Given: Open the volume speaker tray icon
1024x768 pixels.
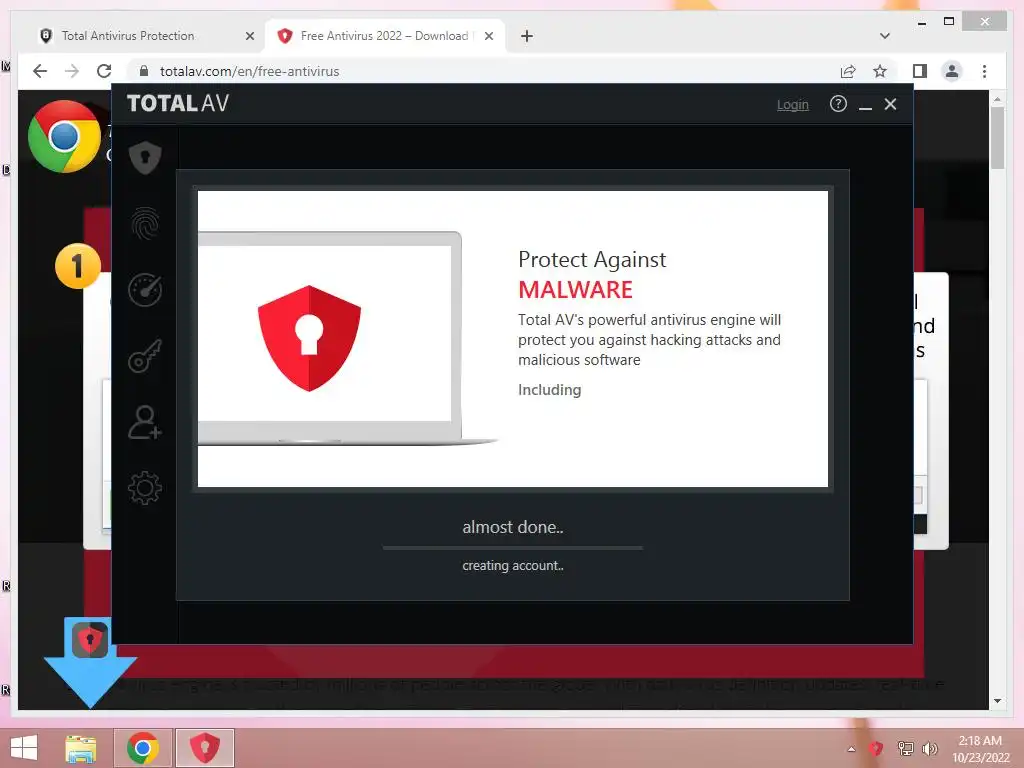Looking at the screenshot, I should (929, 748).
